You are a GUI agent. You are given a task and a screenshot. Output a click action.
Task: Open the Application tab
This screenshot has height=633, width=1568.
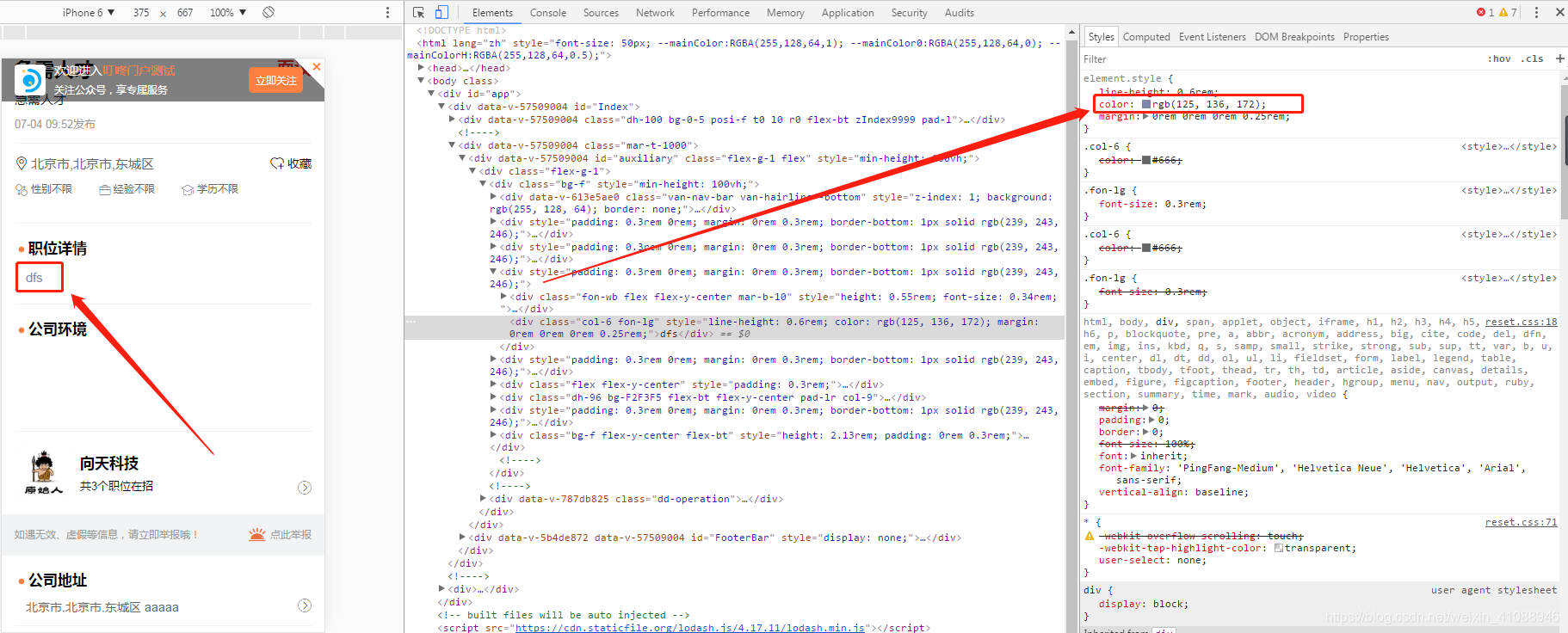pyautogui.click(x=848, y=12)
